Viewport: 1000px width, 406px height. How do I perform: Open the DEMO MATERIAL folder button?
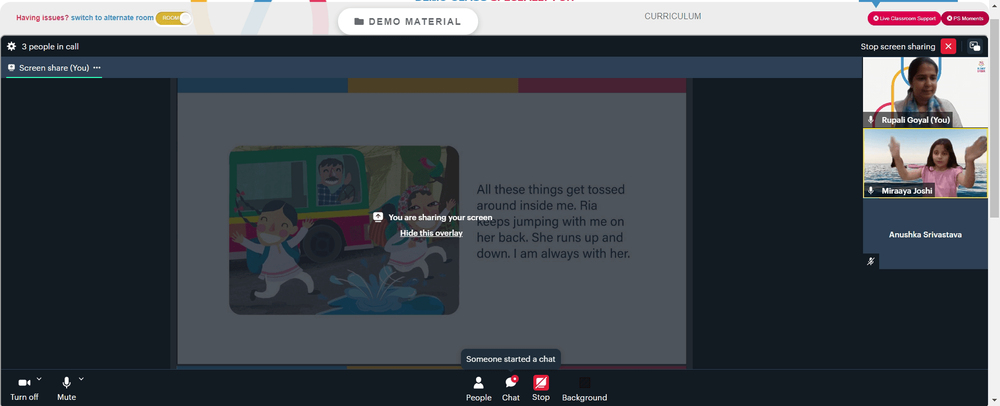408,22
